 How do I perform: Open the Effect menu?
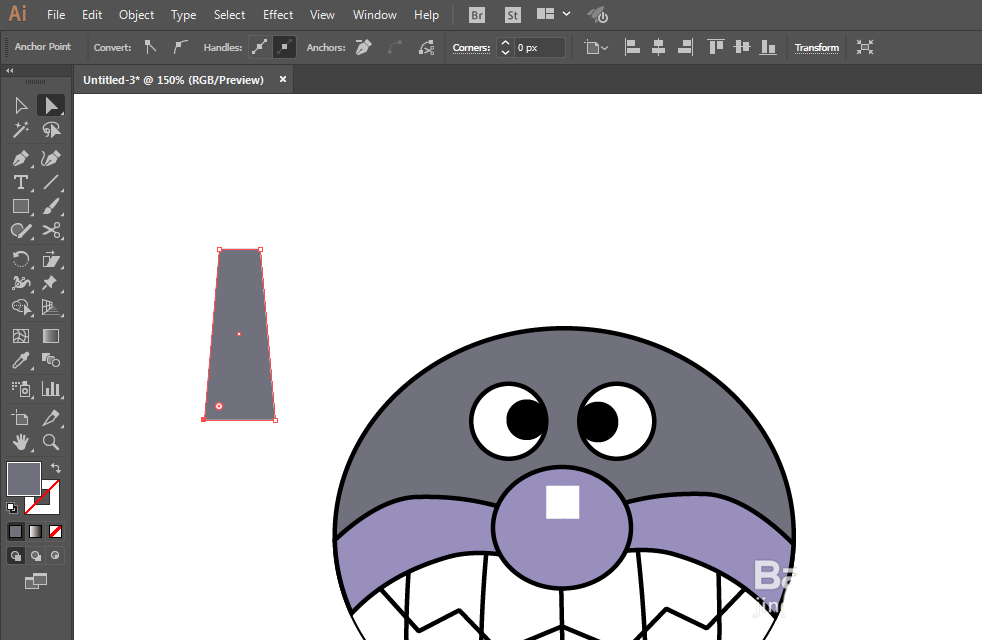click(277, 14)
